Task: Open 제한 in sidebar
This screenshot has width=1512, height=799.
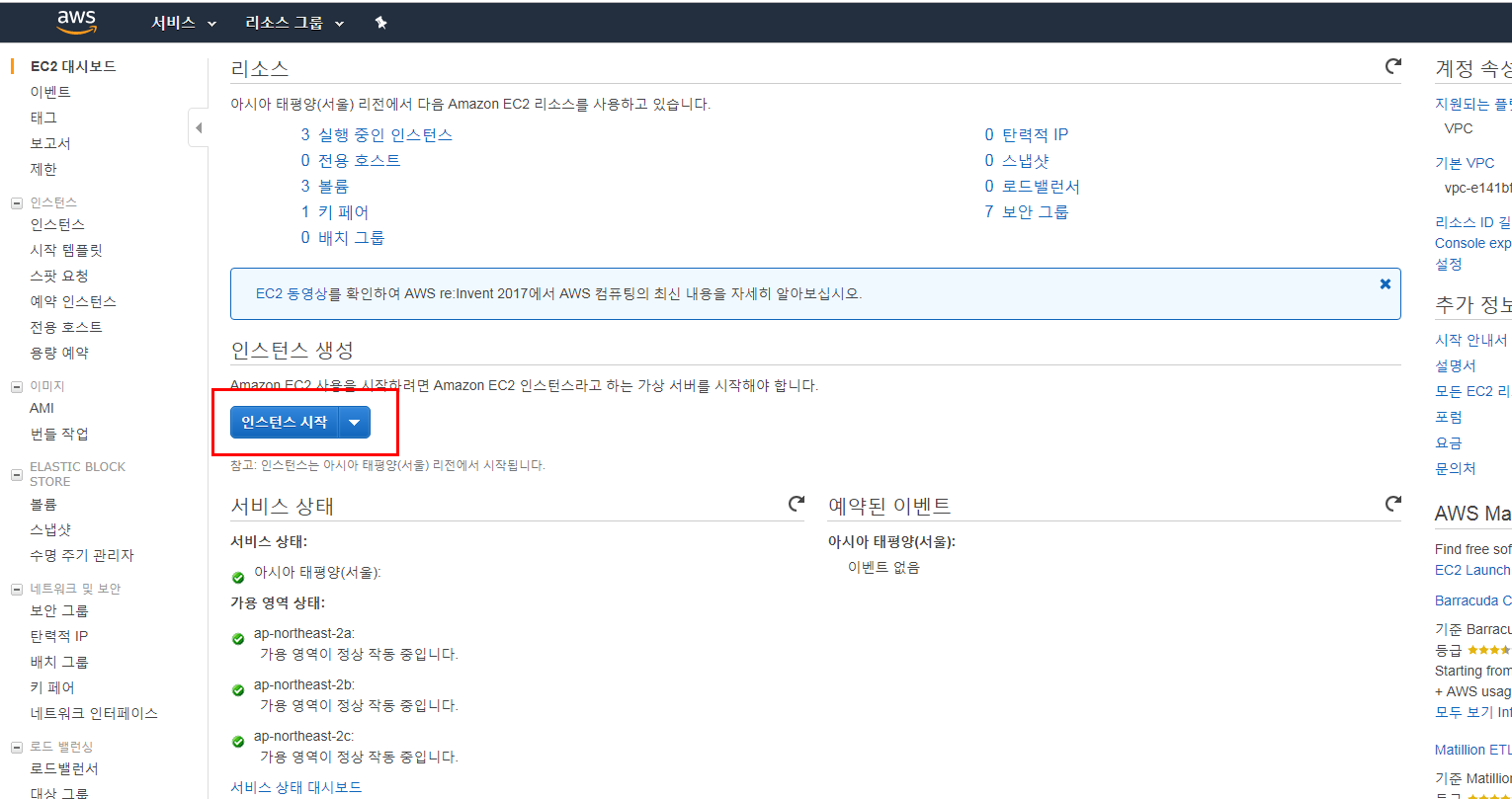Action: pos(43,169)
